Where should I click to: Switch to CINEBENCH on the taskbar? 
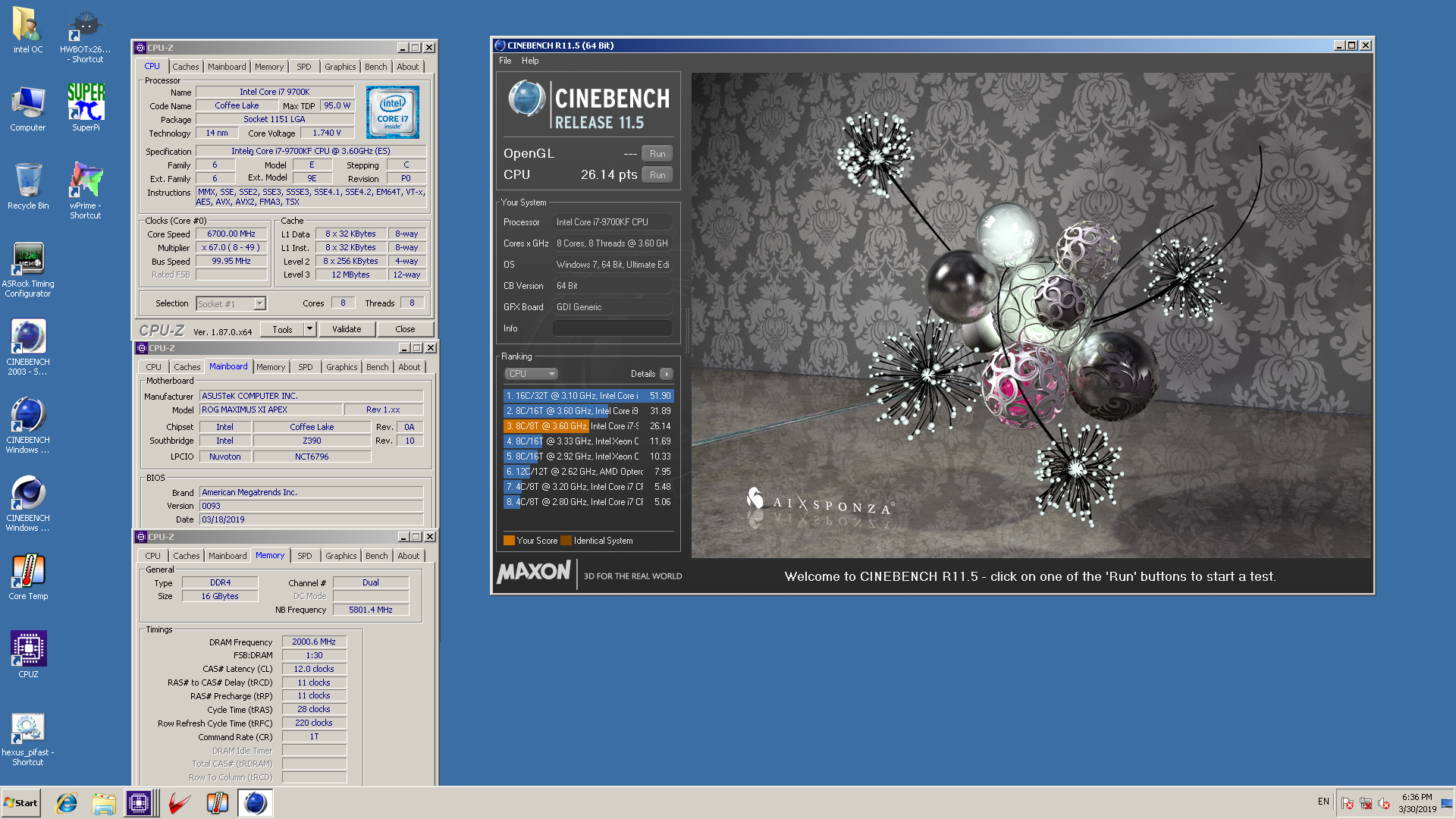point(256,803)
